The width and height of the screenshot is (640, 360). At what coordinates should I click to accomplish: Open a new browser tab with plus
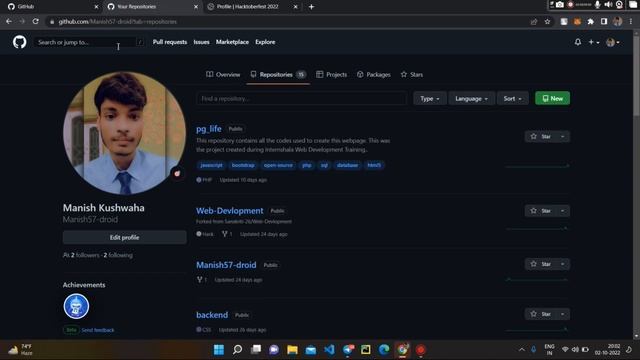(311, 7)
